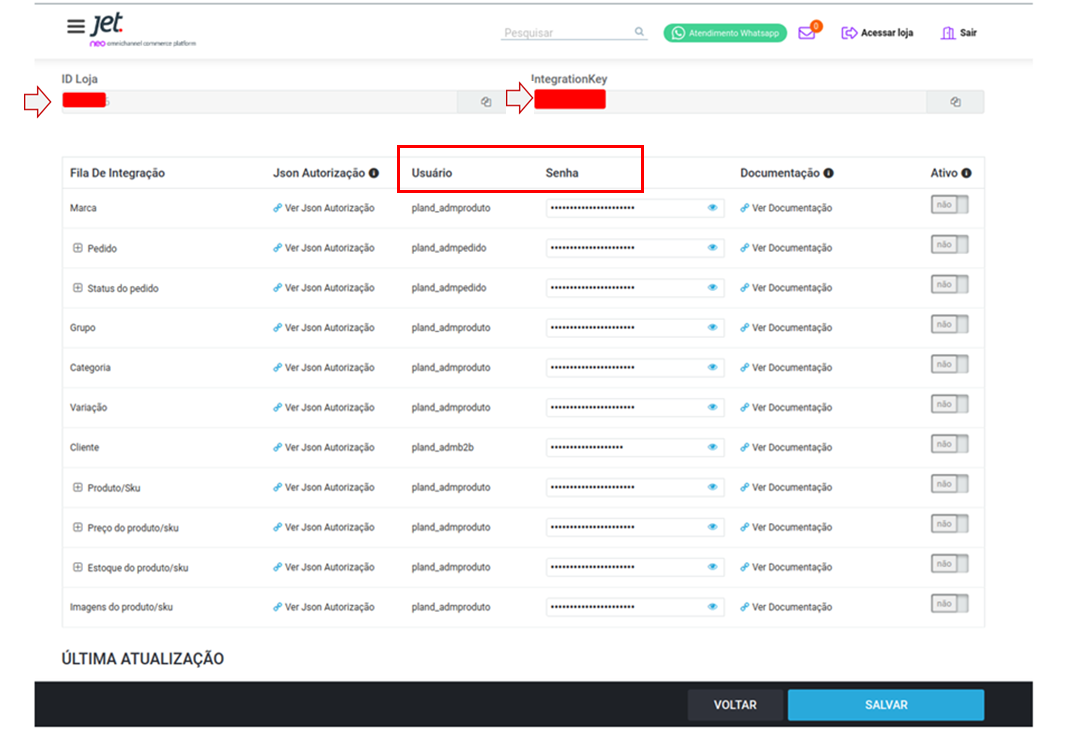Expand the Status do pedido row
The image size is (1080, 729).
pos(78,288)
